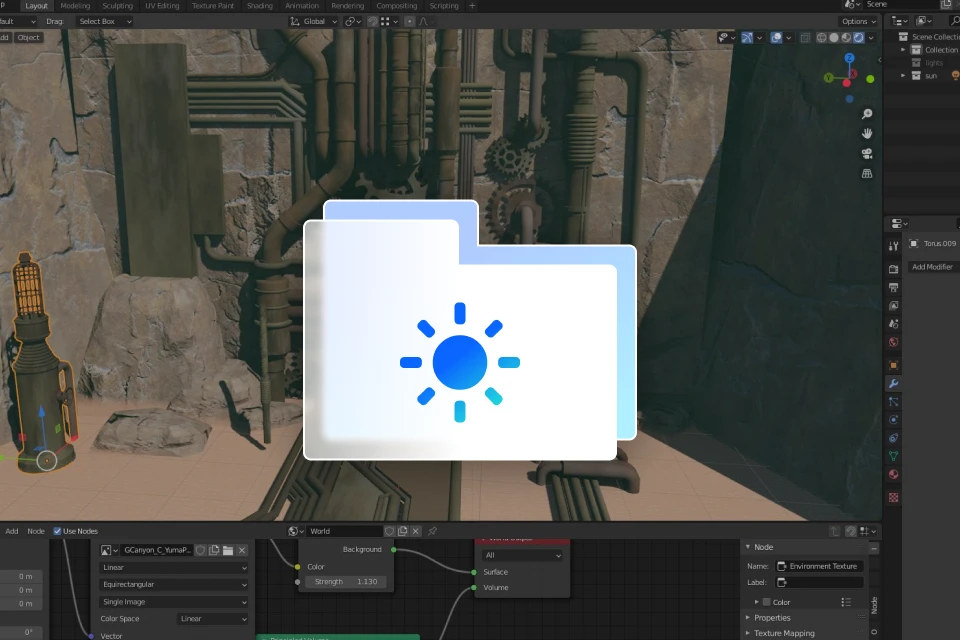Toggle the Use Nodes checkbox
960x640 pixels.
click(57, 531)
